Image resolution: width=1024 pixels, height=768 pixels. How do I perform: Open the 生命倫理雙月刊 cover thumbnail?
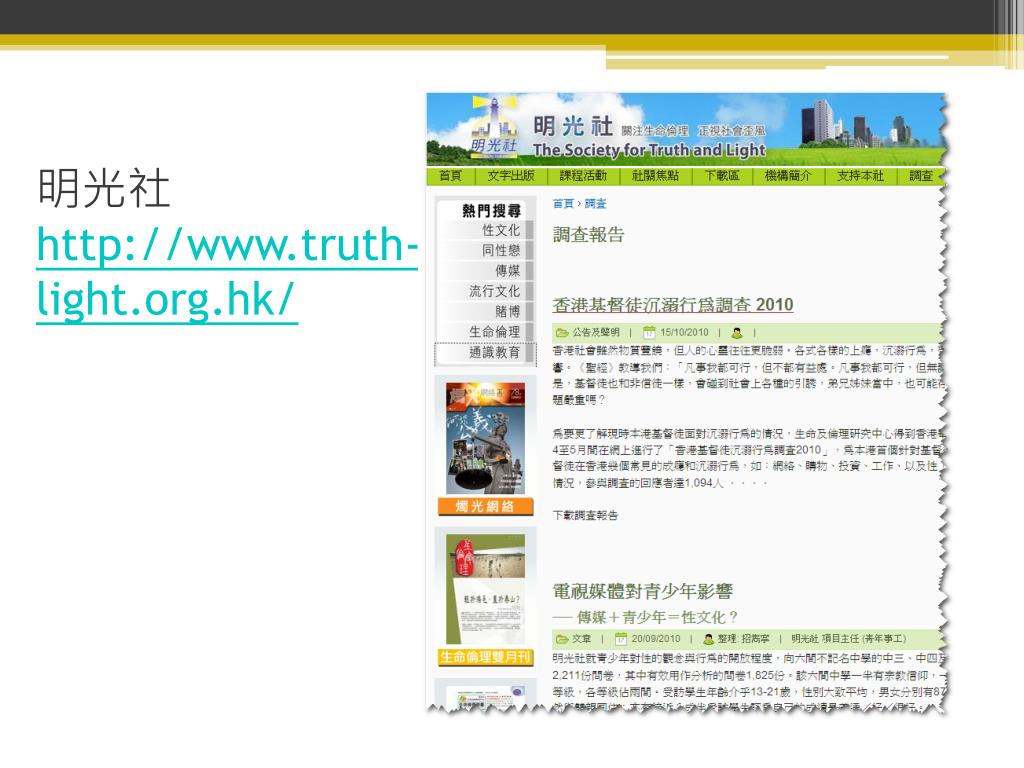[x=485, y=589]
